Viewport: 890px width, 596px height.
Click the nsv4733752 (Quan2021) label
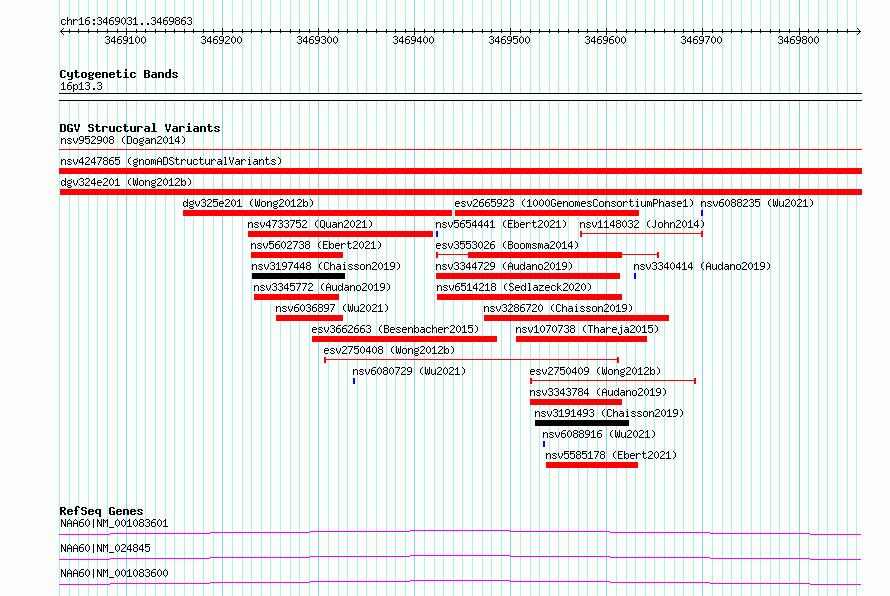click(x=310, y=224)
